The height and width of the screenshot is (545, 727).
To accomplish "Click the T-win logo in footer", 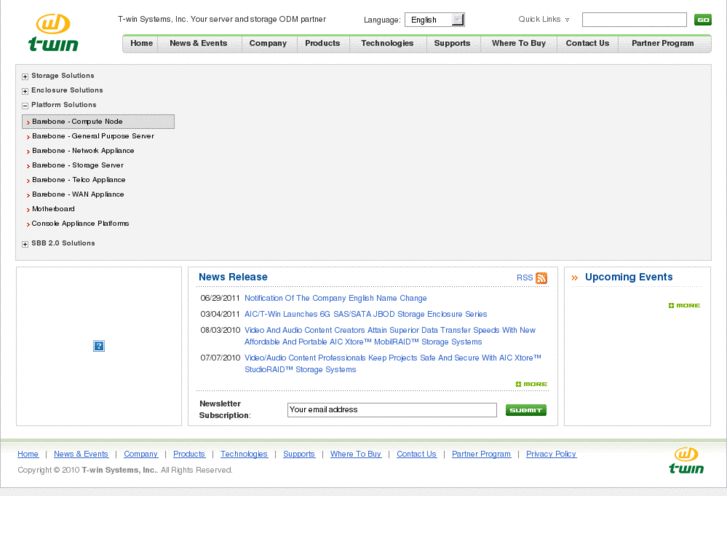I will (686, 461).
